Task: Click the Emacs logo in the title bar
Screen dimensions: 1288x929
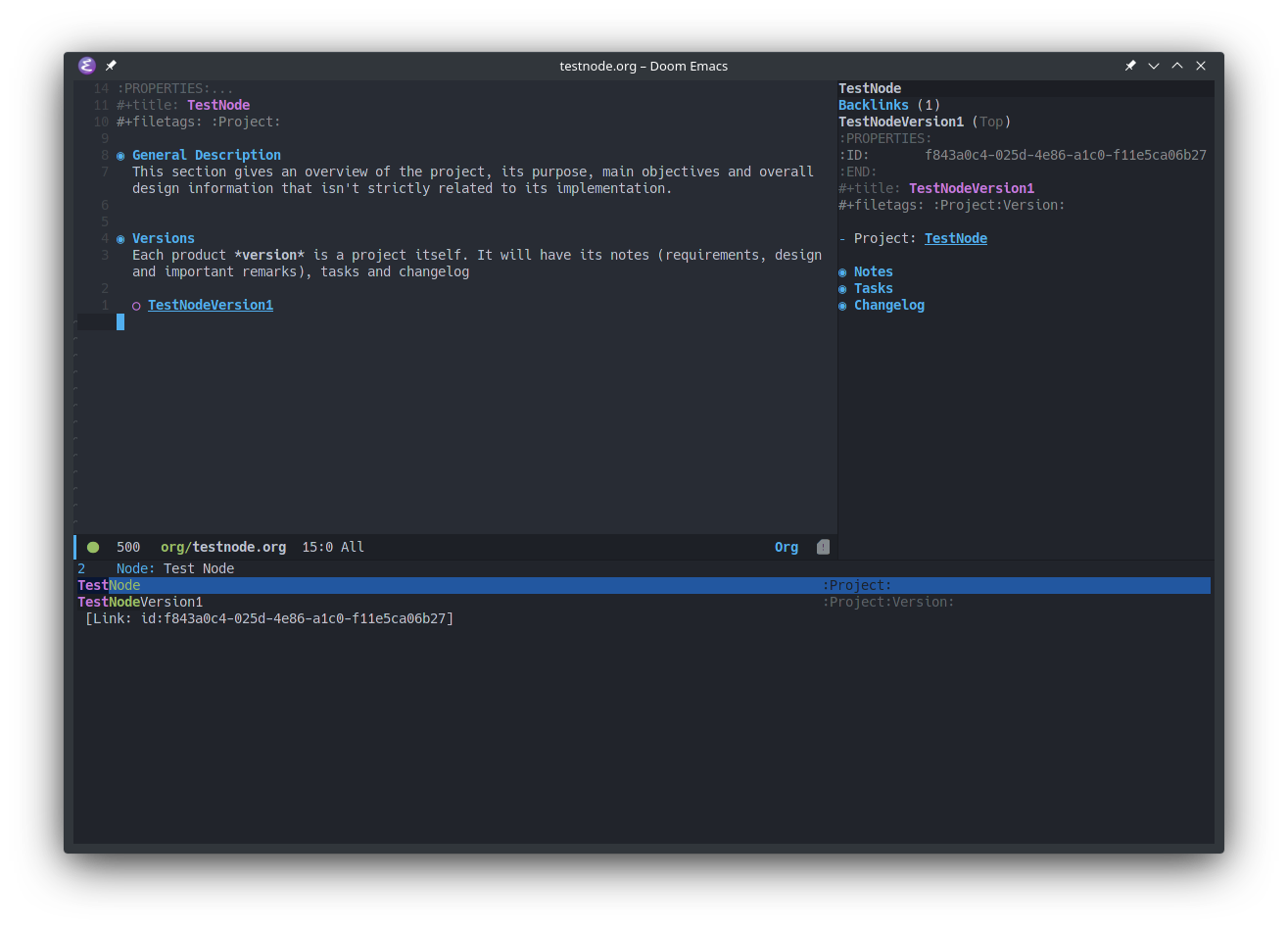Action: click(86, 66)
